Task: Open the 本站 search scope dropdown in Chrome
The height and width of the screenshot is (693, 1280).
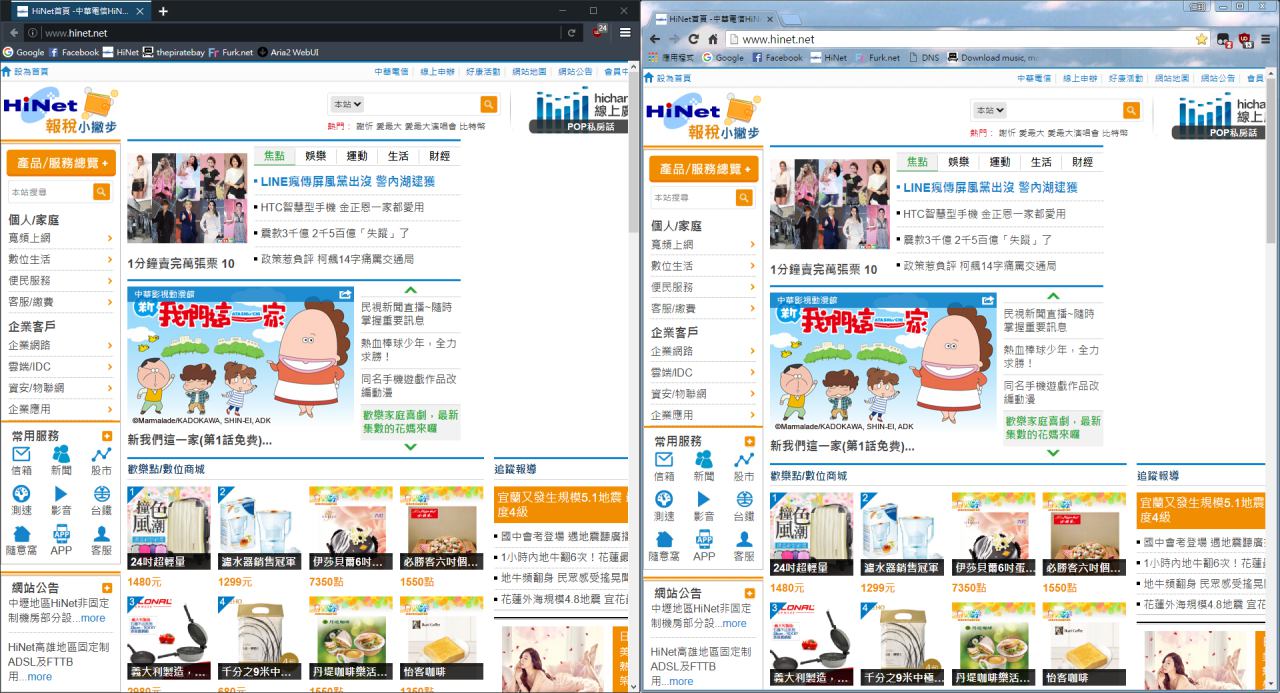Action: 990,110
